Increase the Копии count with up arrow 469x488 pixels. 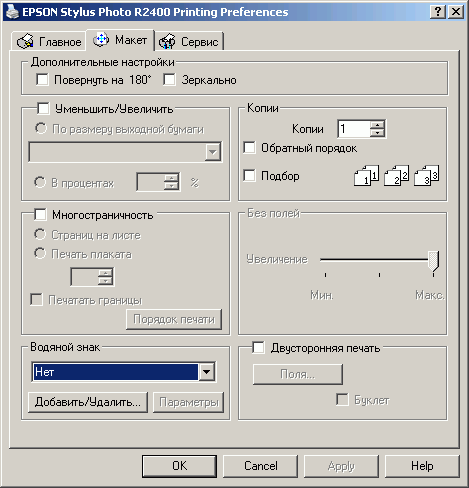click(x=377, y=125)
